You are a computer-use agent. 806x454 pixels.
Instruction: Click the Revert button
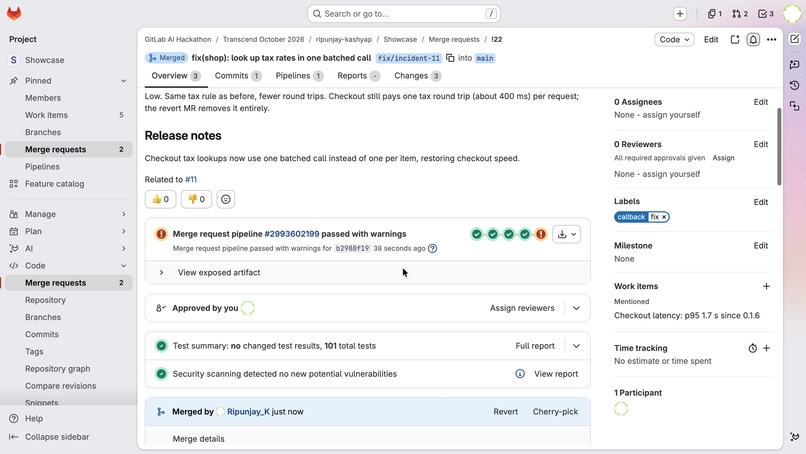tap(505, 412)
